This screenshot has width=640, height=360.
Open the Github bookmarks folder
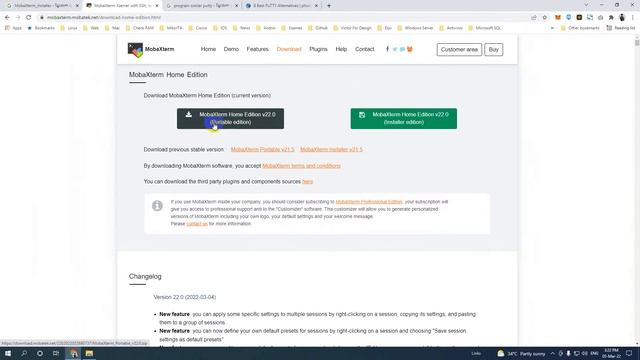tap(318, 28)
